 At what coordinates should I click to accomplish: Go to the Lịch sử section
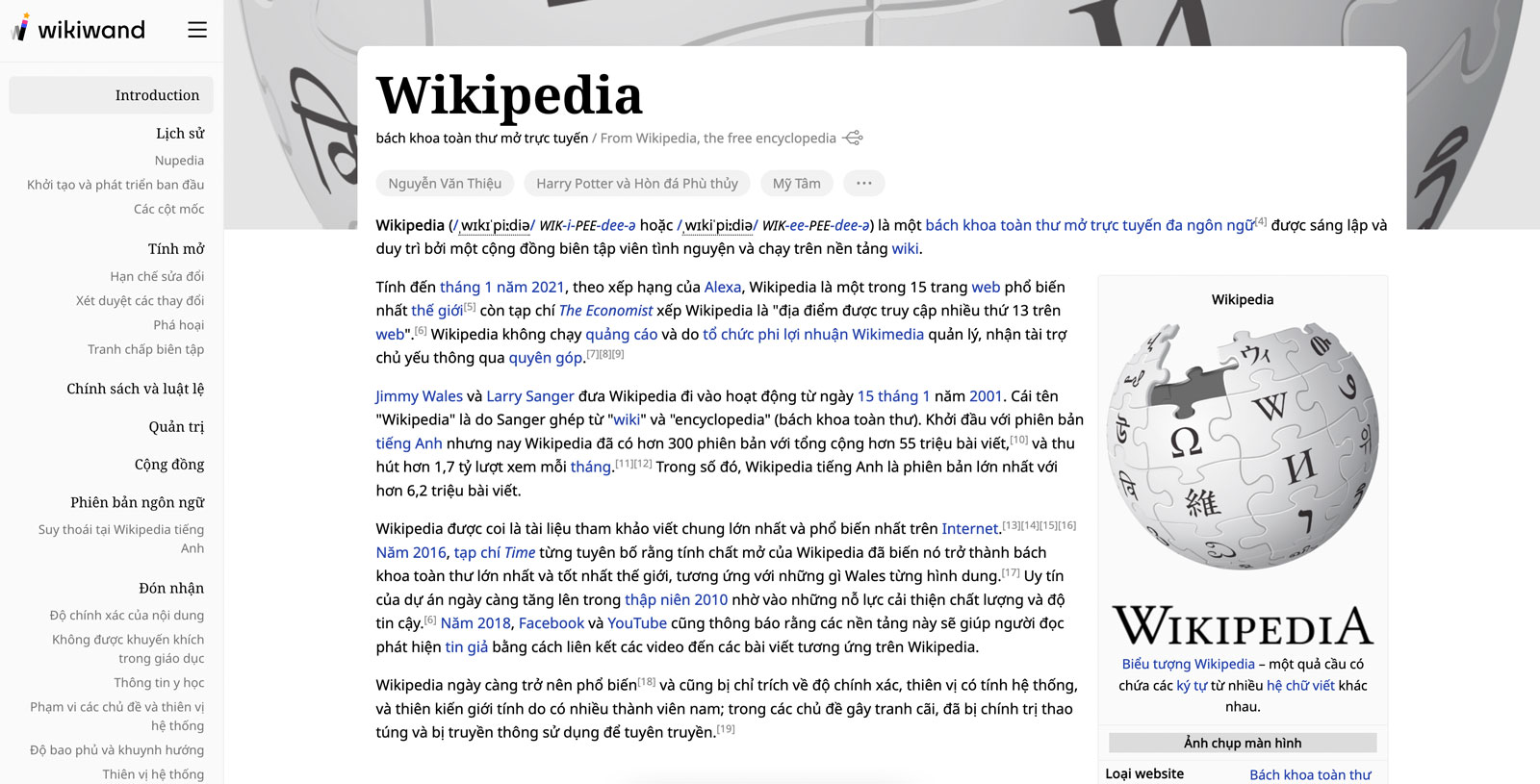pyautogui.click(x=180, y=134)
